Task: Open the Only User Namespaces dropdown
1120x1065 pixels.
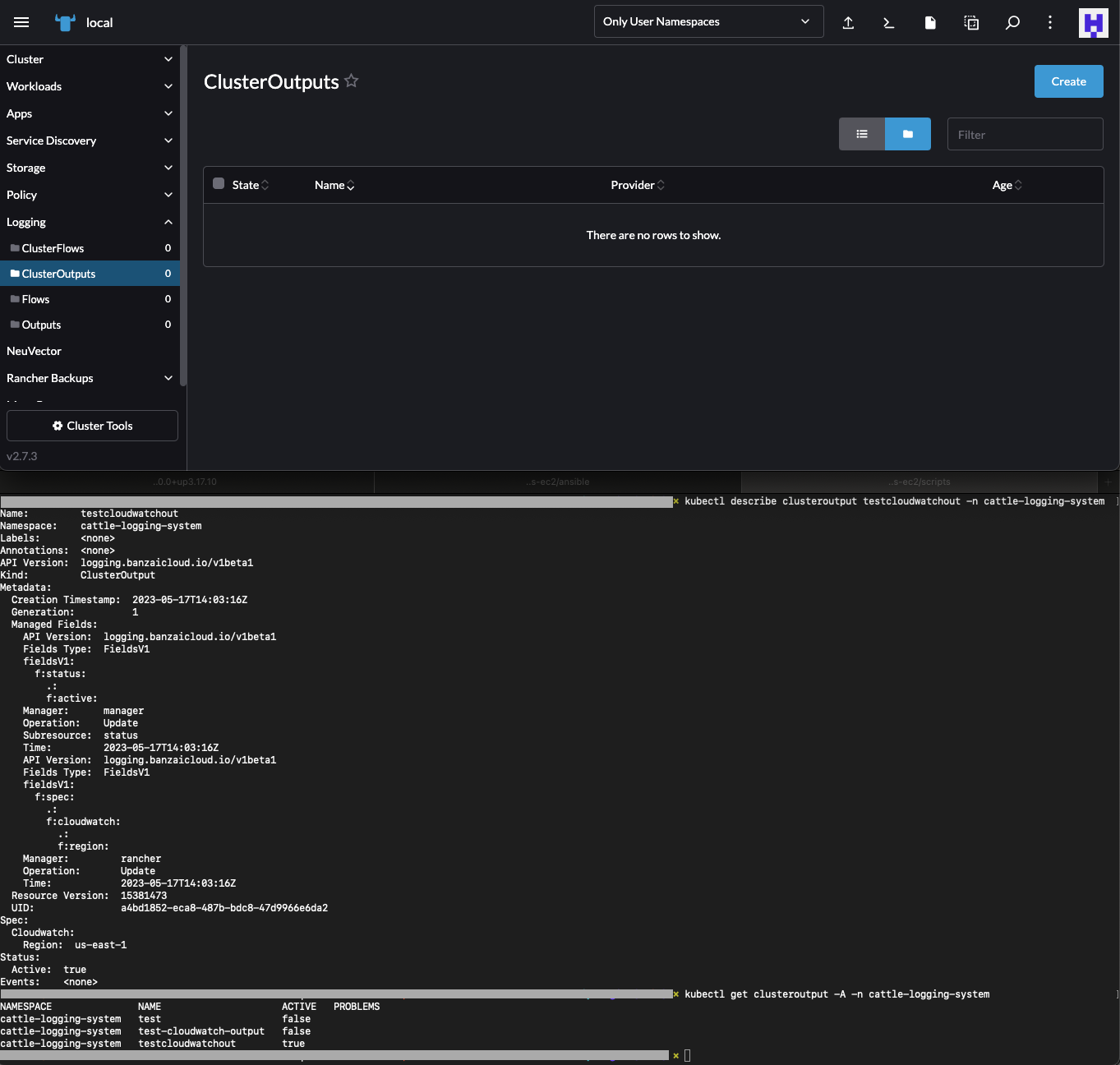Action: point(707,21)
